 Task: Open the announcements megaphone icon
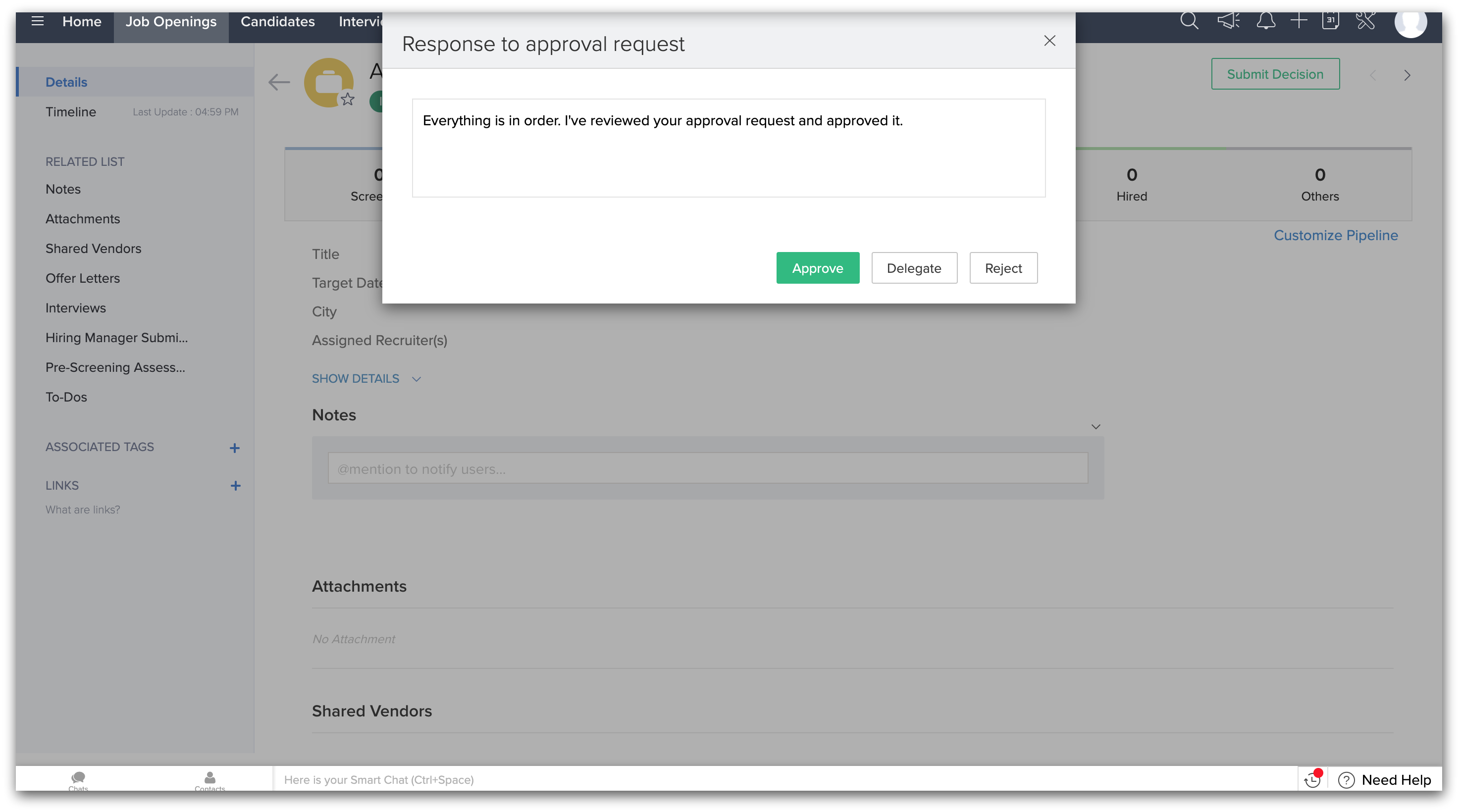[1228, 21]
